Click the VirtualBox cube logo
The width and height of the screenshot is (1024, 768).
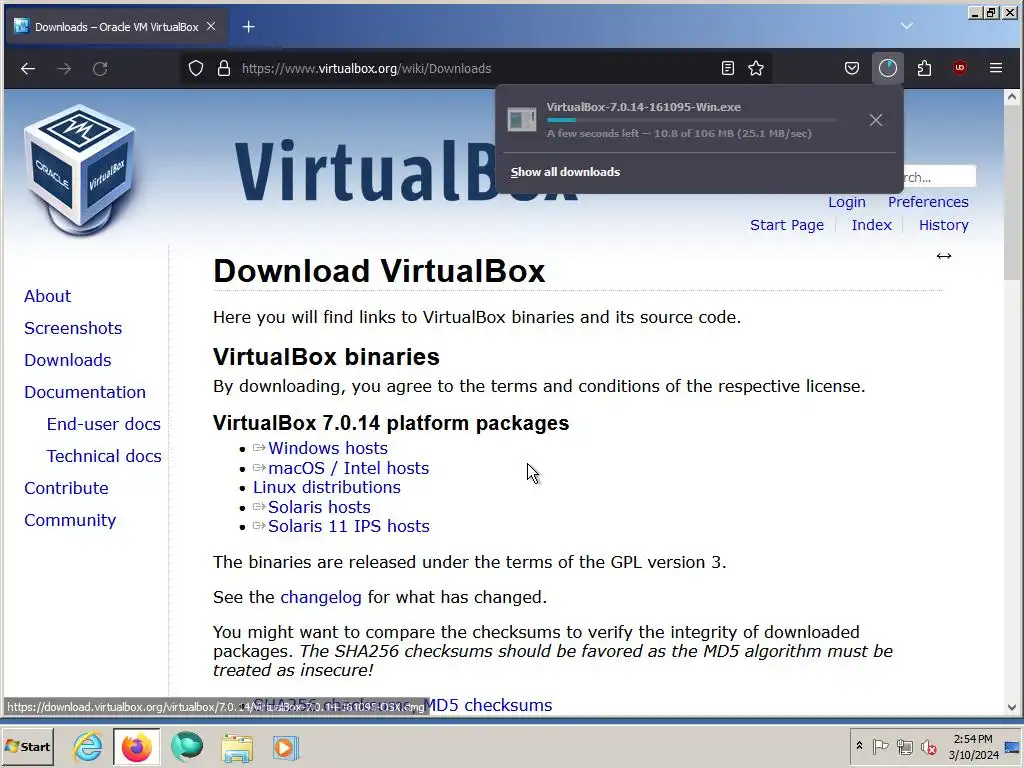(x=80, y=169)
